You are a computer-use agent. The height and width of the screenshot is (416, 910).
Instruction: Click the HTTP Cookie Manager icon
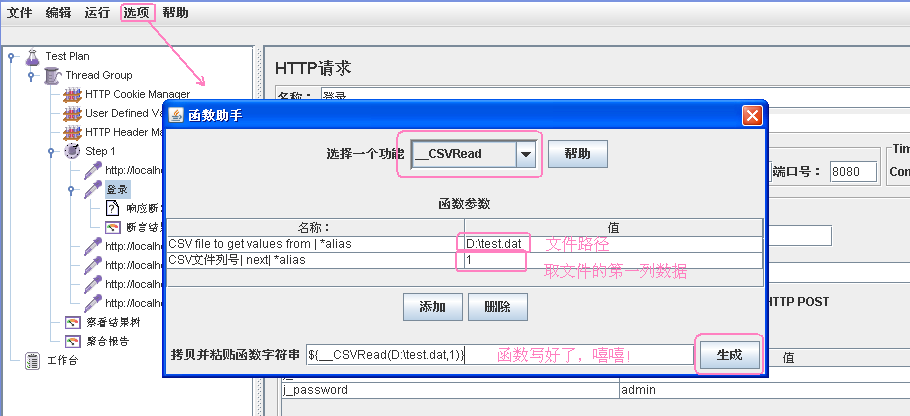(x=72, y=95)
